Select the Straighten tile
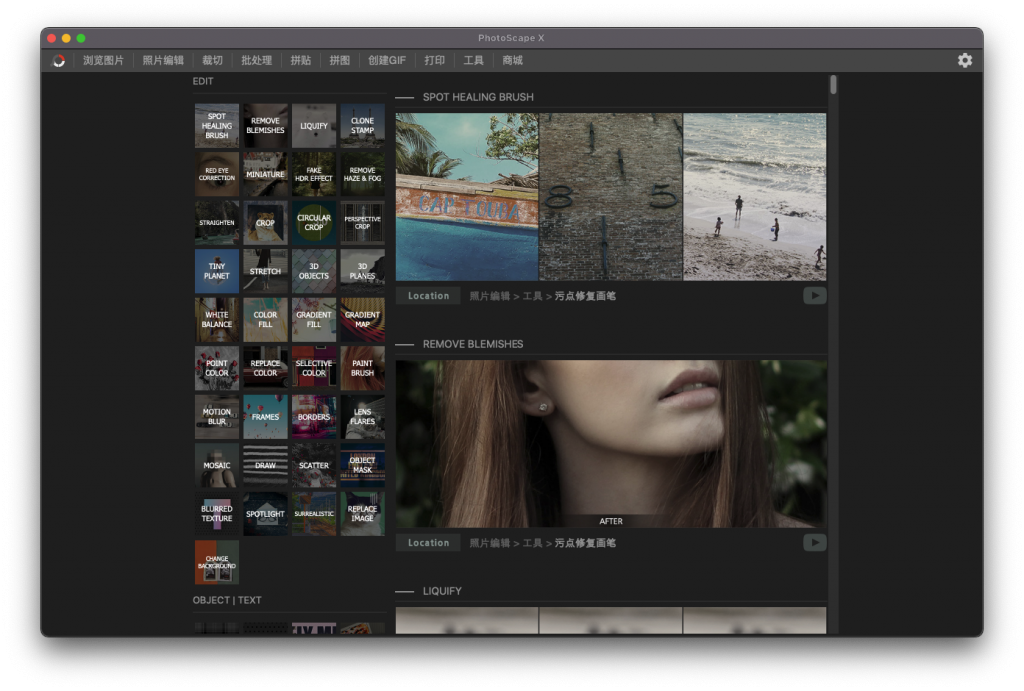Image resolution: width=1024 pixels, height=691 pixels. click(x=217, y=223)
